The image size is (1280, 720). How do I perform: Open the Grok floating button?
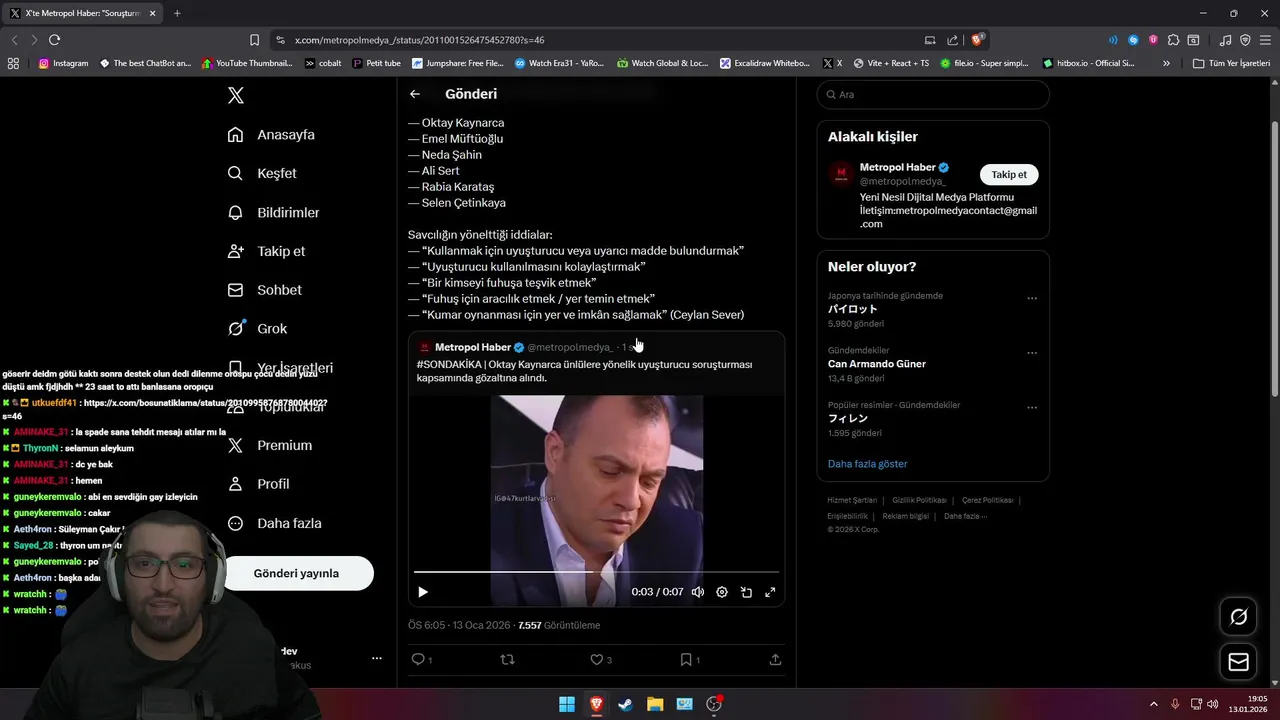[1238, 617]
